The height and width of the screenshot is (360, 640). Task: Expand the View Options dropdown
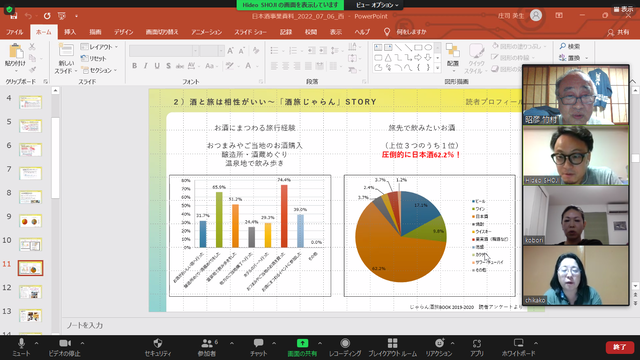click(377, 5)
